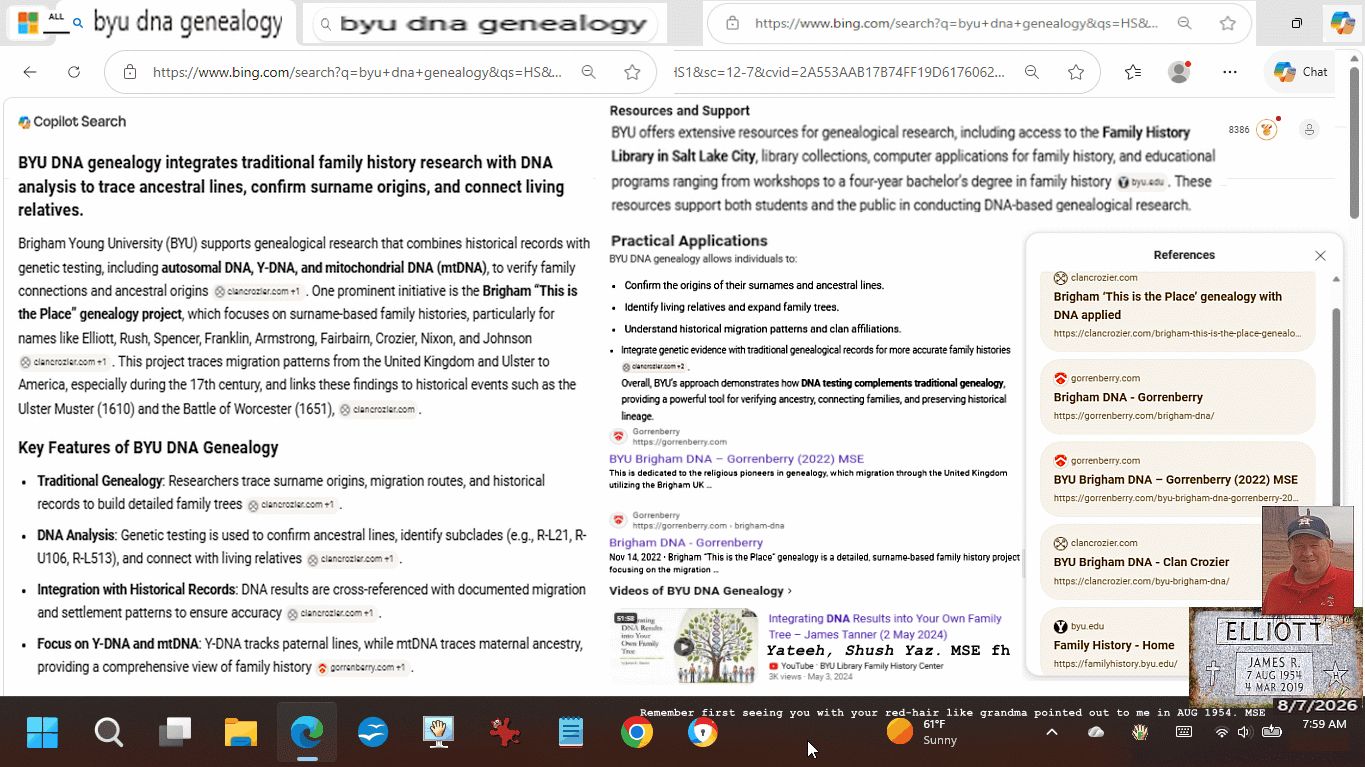The height and width of the screenshot is (767, 1365).
Task: Open the Bing account icon beside Rewards
Action: click(x=1309, y=129)
